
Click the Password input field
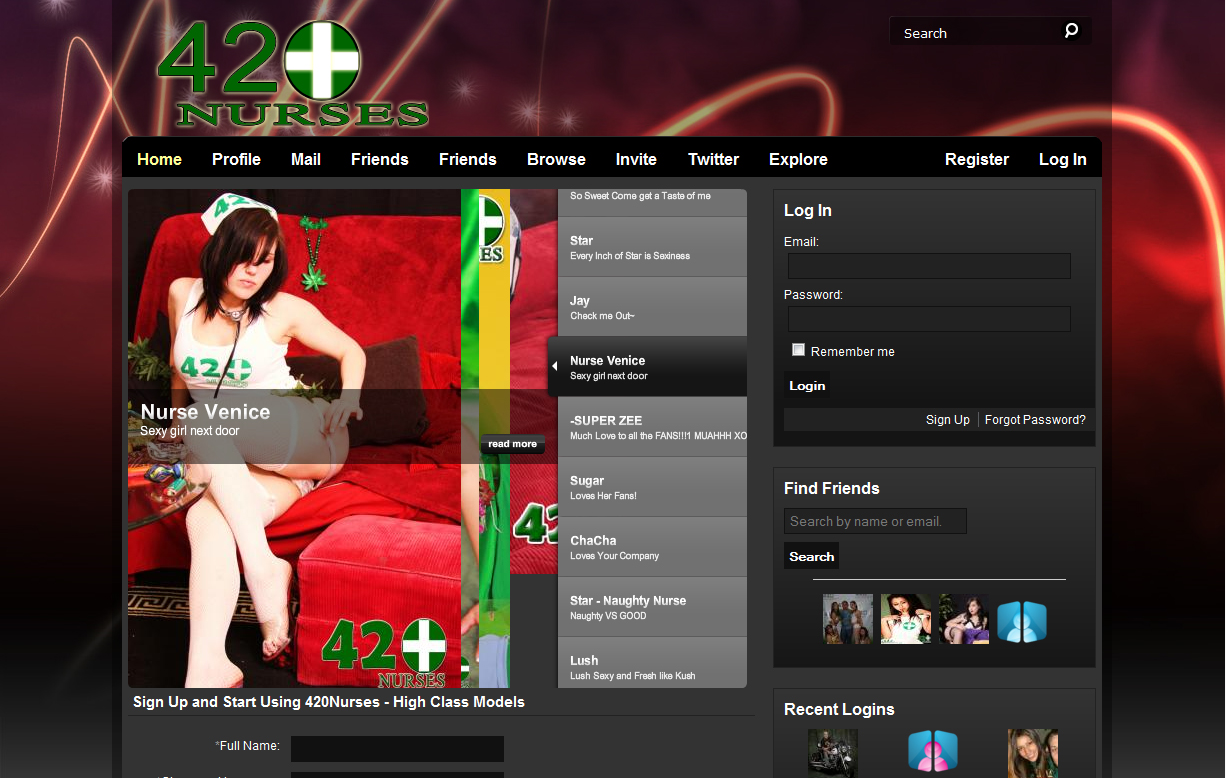tap(929, 319)
